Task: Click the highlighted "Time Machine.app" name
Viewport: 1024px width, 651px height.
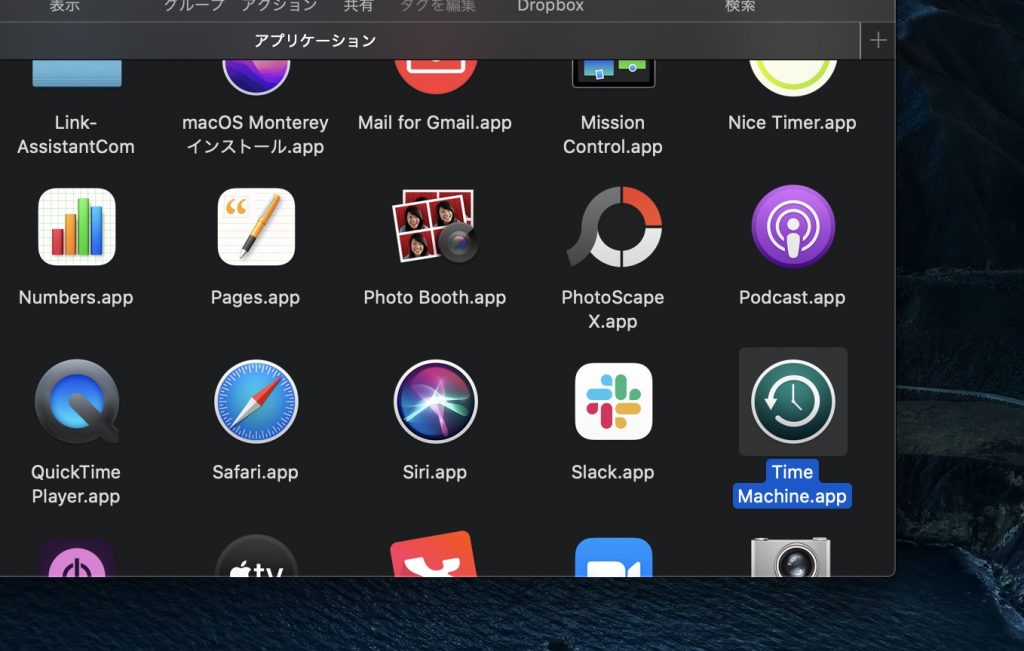Action: (x=792, y=484)
